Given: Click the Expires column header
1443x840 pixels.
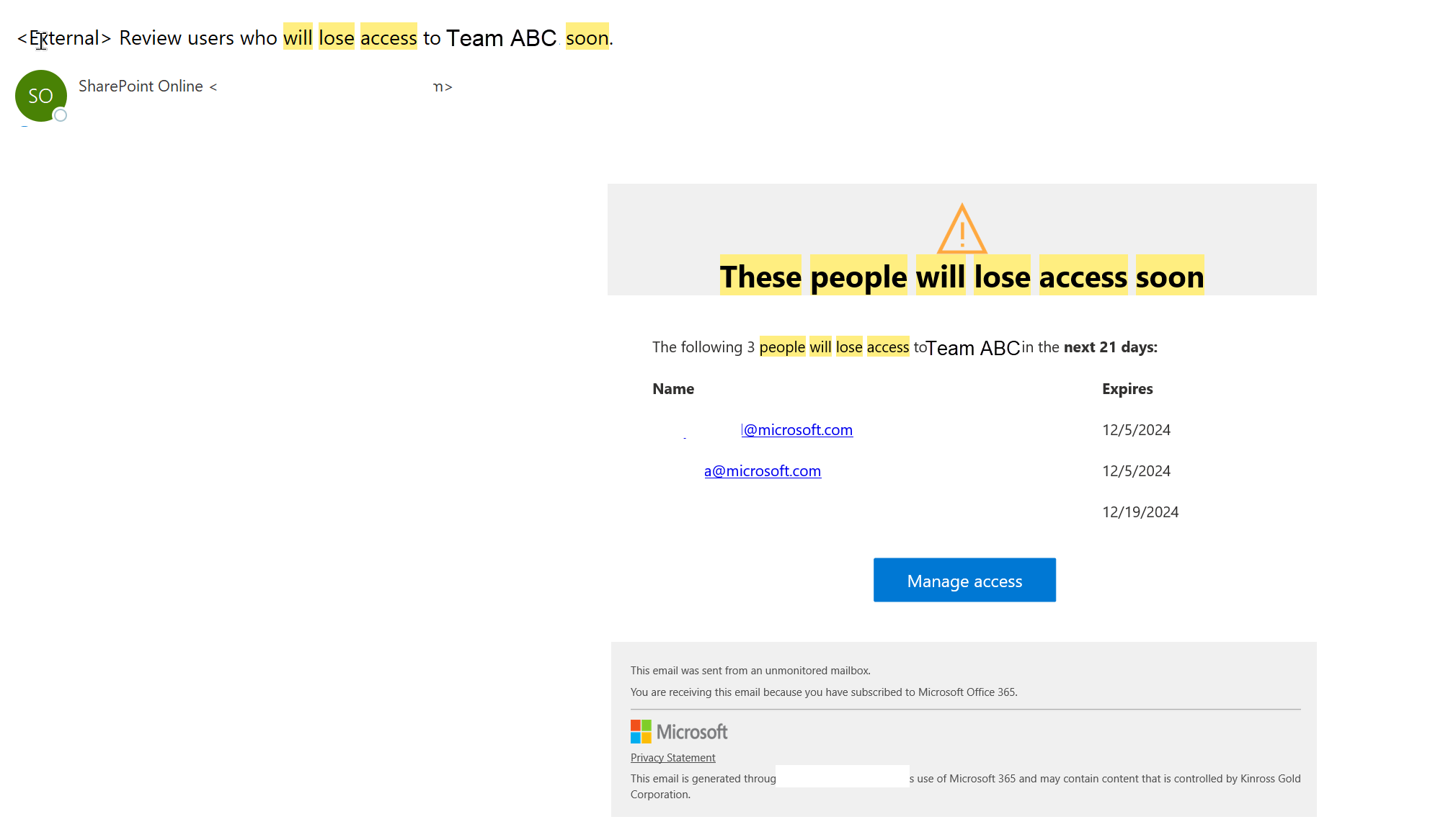Looking at the screenshot, I should (x=1127, y=389).
